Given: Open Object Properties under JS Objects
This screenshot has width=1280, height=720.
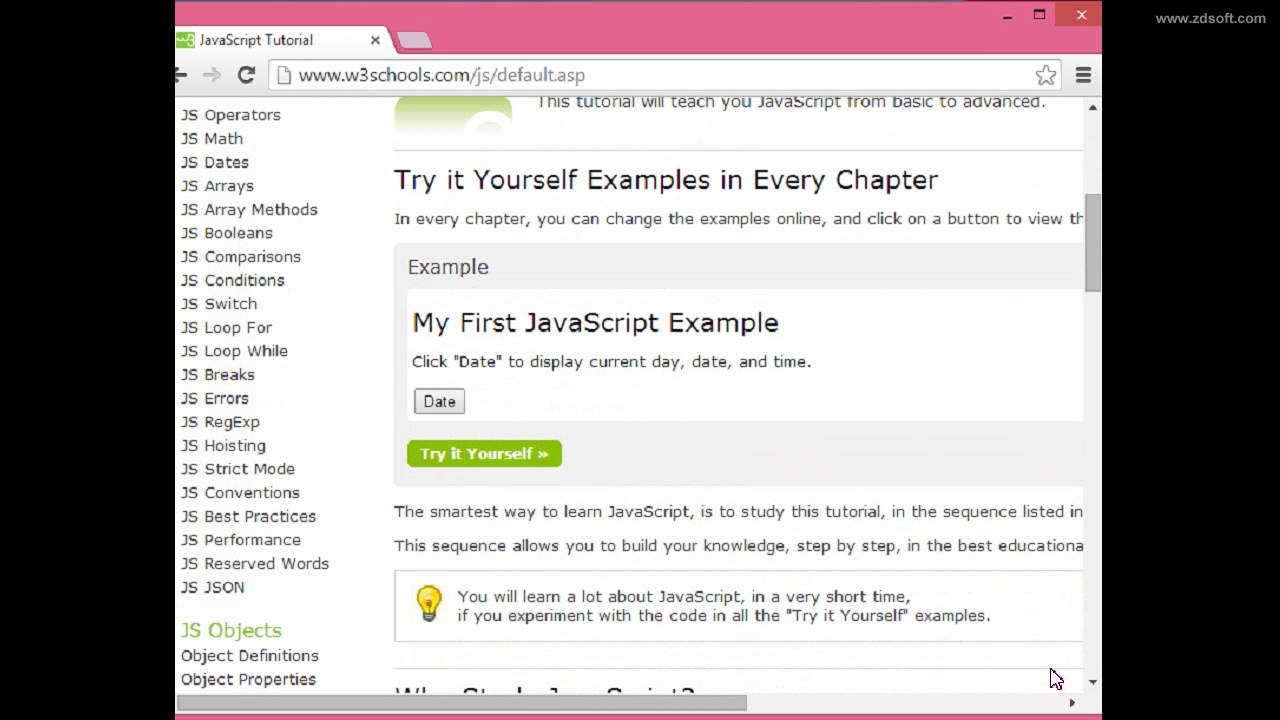Looking at the screenshot, I should (x=248, y=680).
